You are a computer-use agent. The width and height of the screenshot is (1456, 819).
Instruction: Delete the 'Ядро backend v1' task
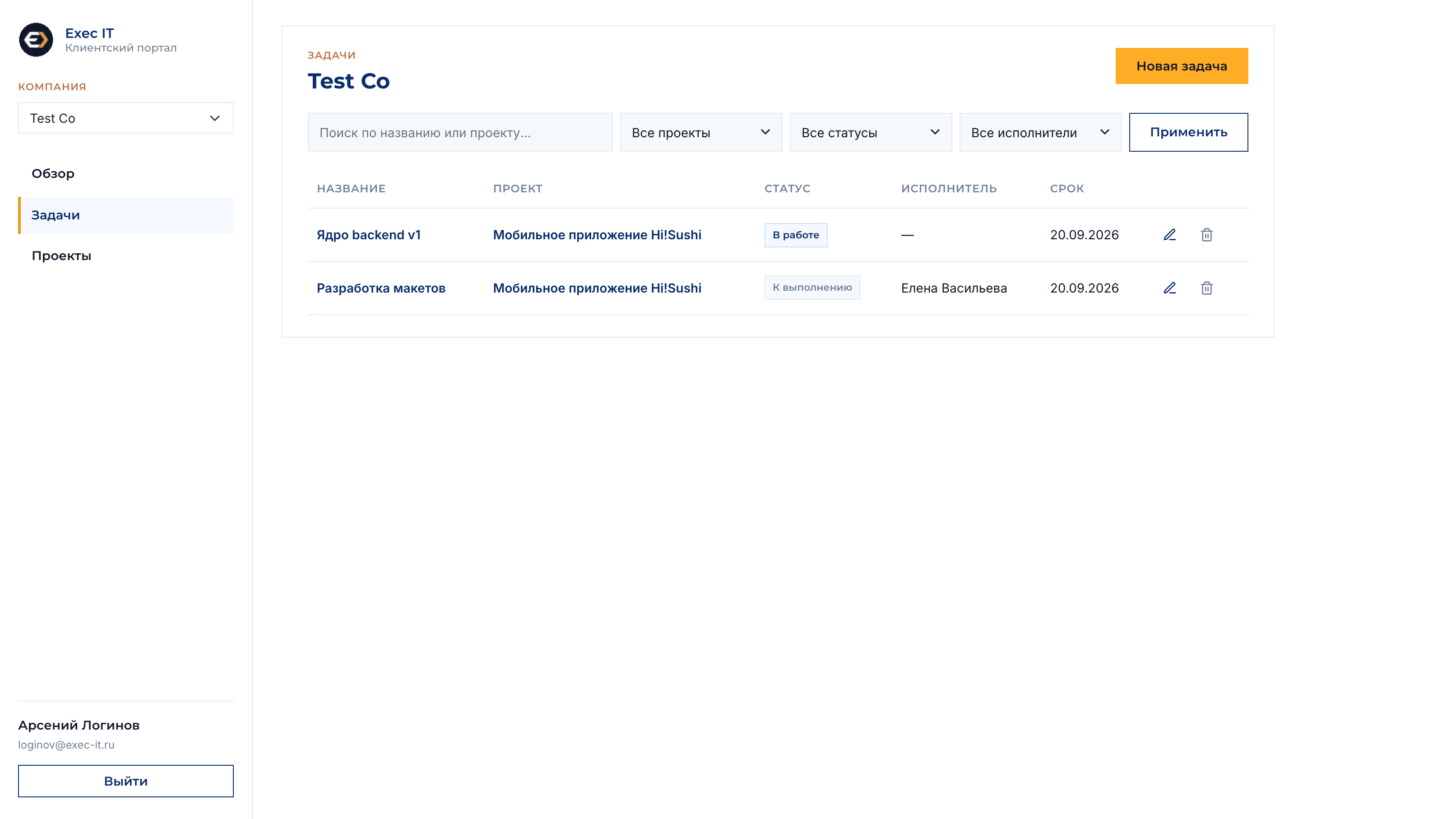1206,235
